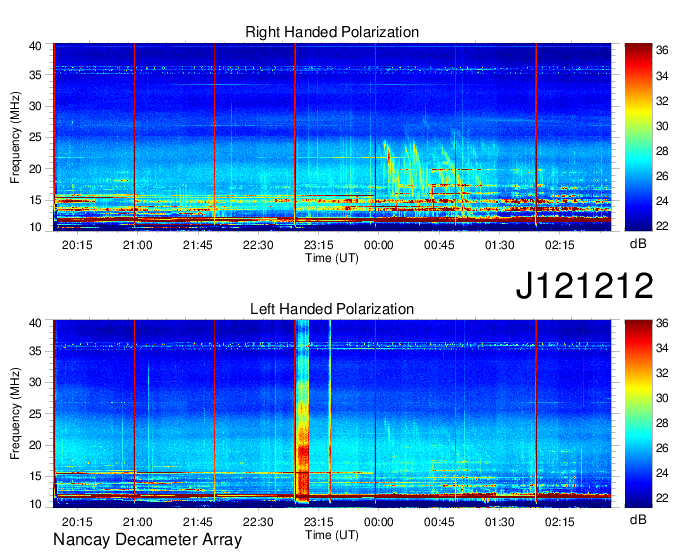Click the Right Handed plot's color bar
The image size is (680, 552).
638,137
